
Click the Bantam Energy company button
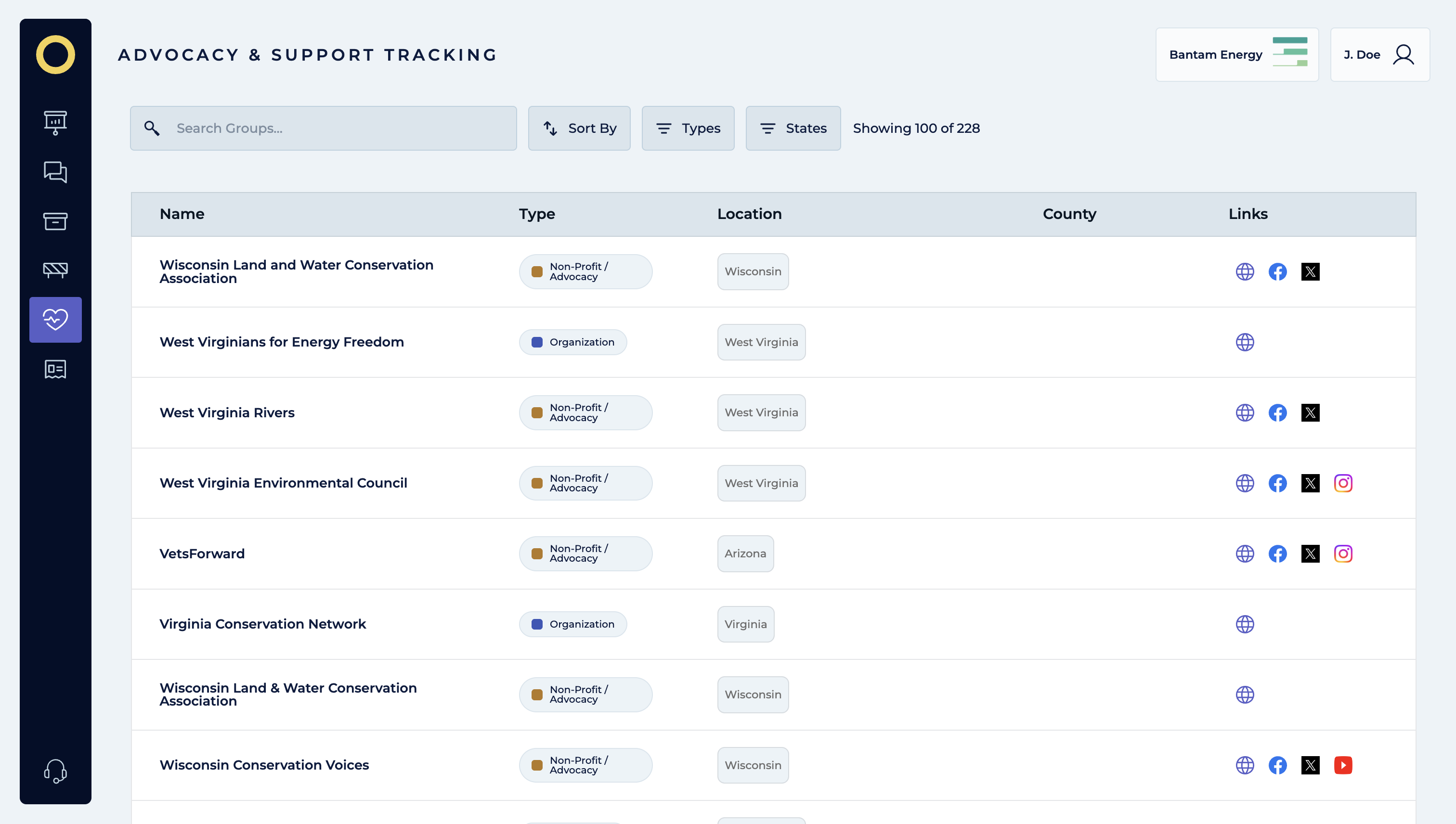[x=1237, y=55]
